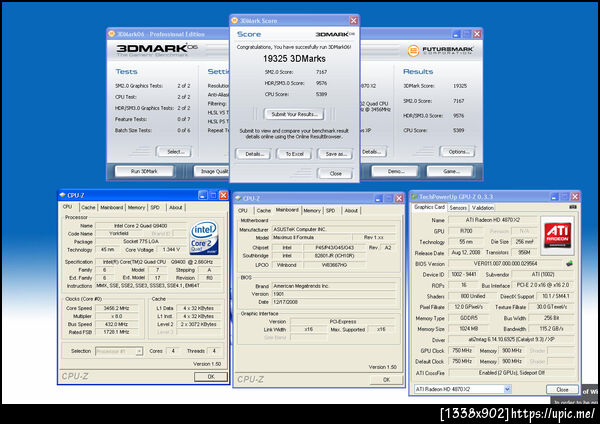Click the title icon of the CPU-Z motherboard window
The image size is (600, 424).
coord(238,198)
